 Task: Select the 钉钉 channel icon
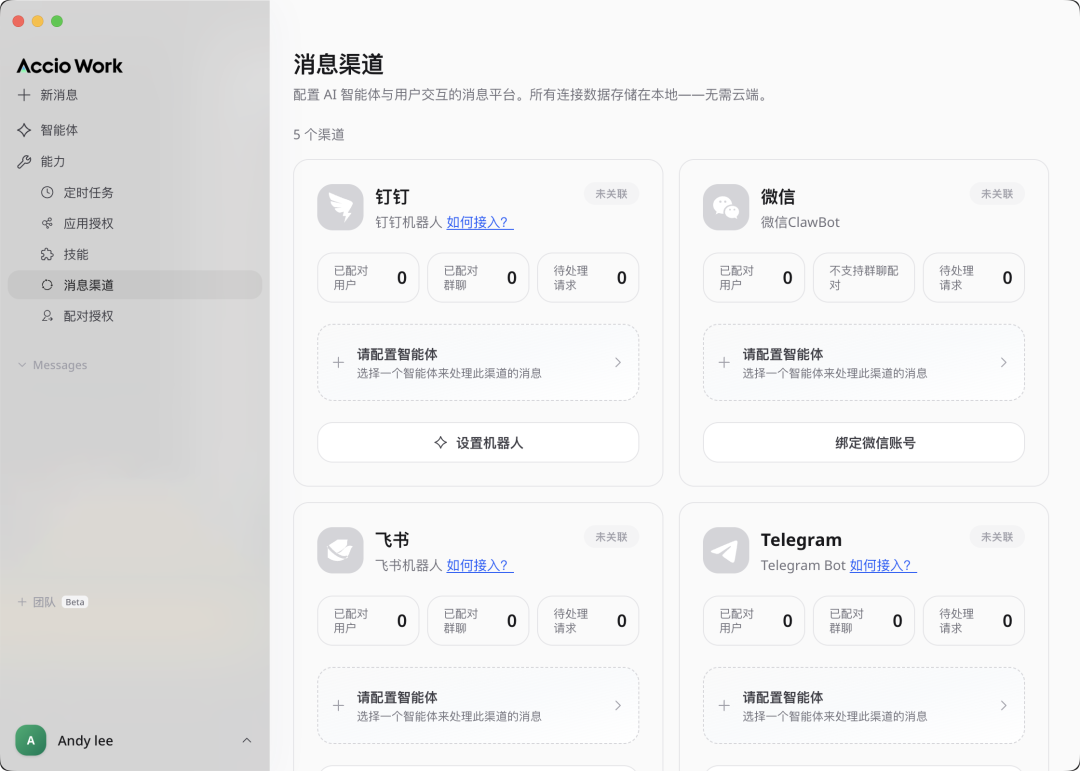340,207
